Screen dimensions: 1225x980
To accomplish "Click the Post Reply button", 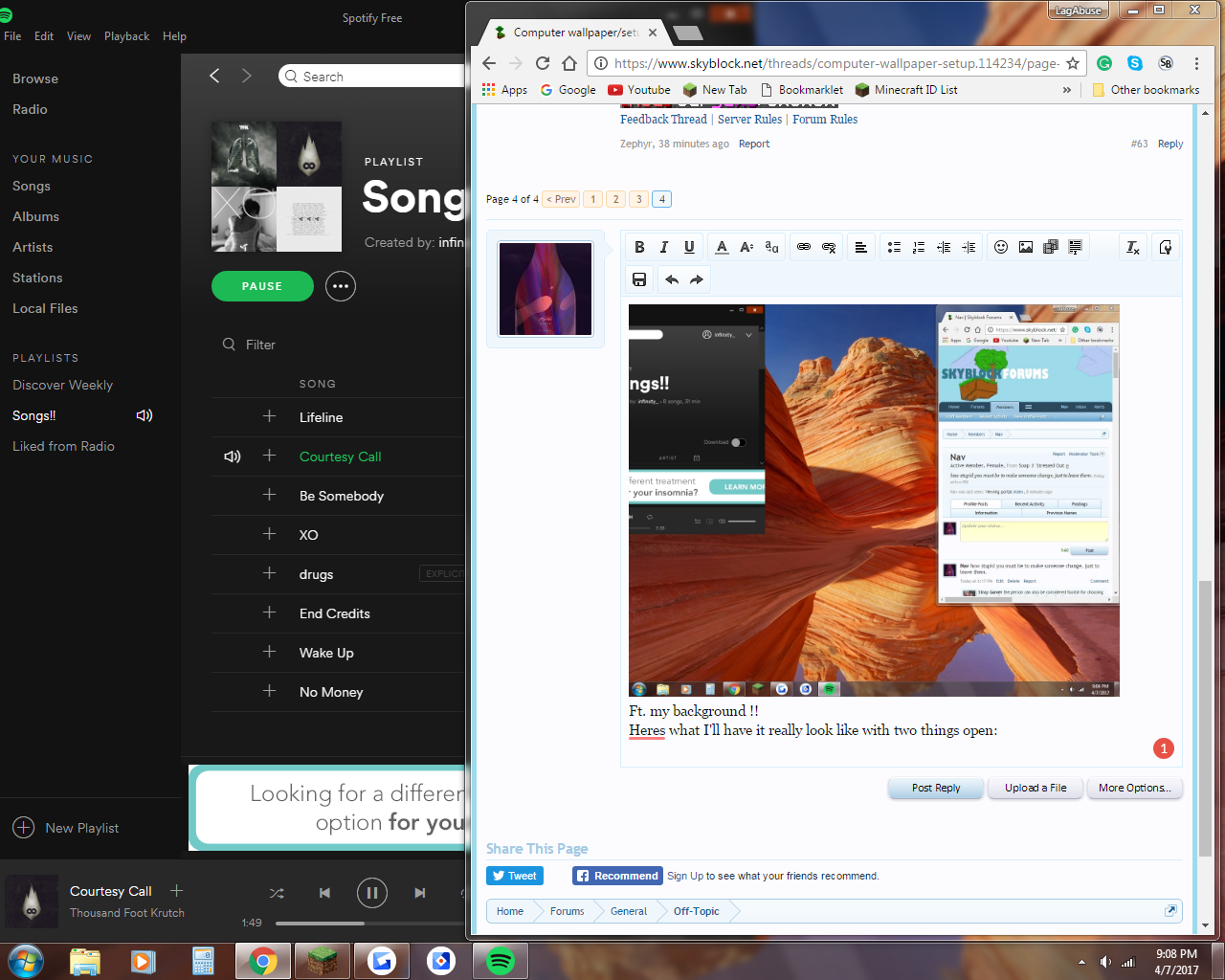I will point(936,788).
